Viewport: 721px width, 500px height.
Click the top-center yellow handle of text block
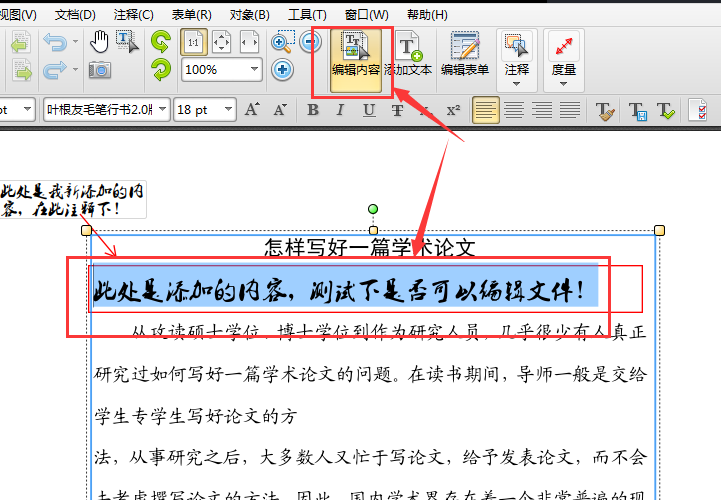pos(373,230)
